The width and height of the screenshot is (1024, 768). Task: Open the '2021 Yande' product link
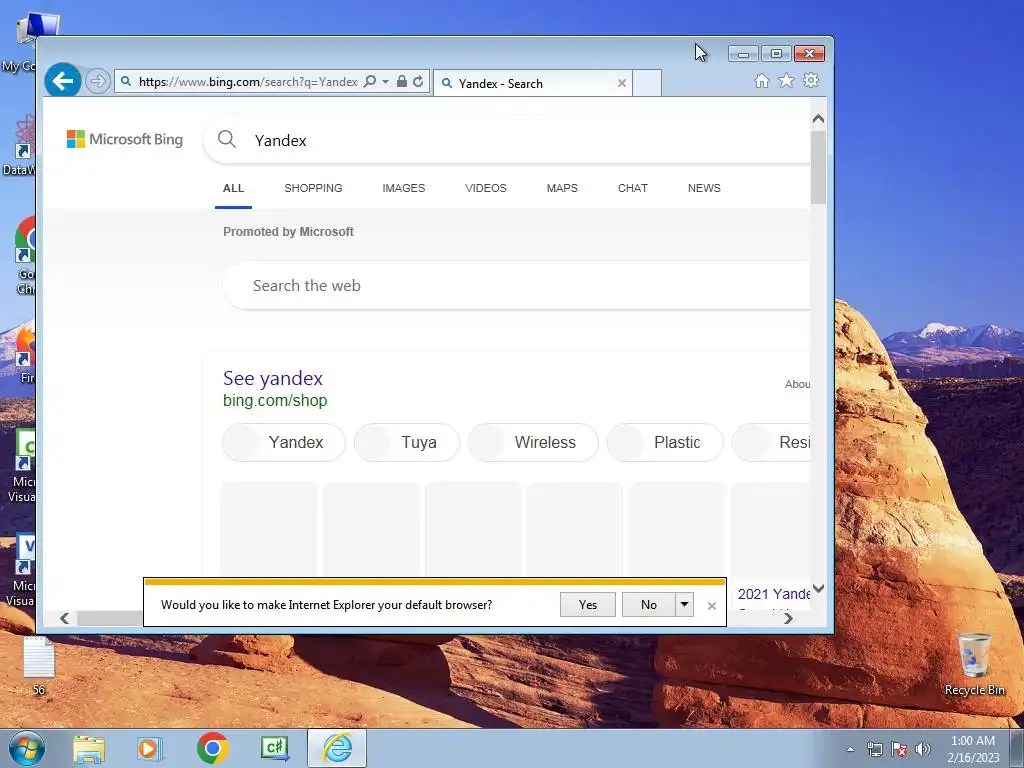774,594
